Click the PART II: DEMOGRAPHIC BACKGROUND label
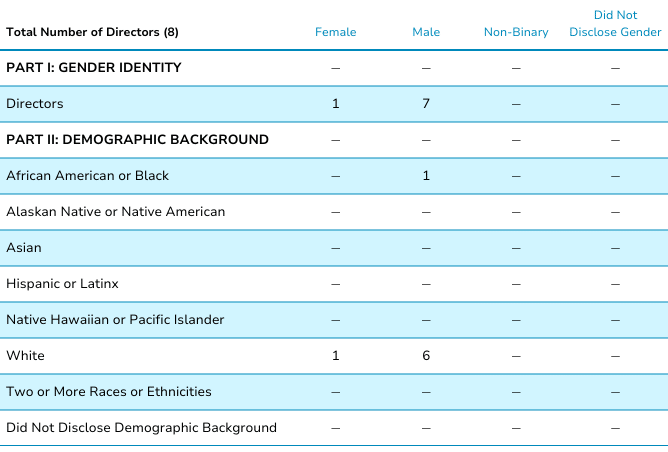Screen dimensions: 668x452 click(x=137, y=140)
